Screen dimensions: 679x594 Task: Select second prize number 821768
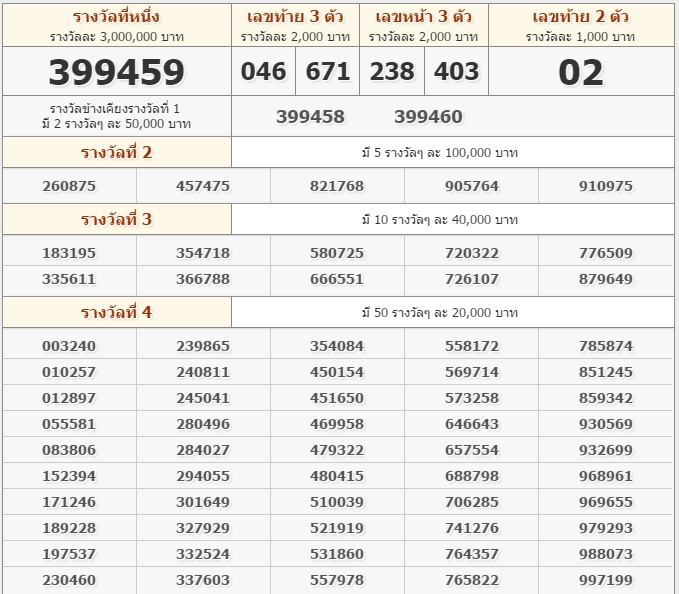[x=337, y=186]
